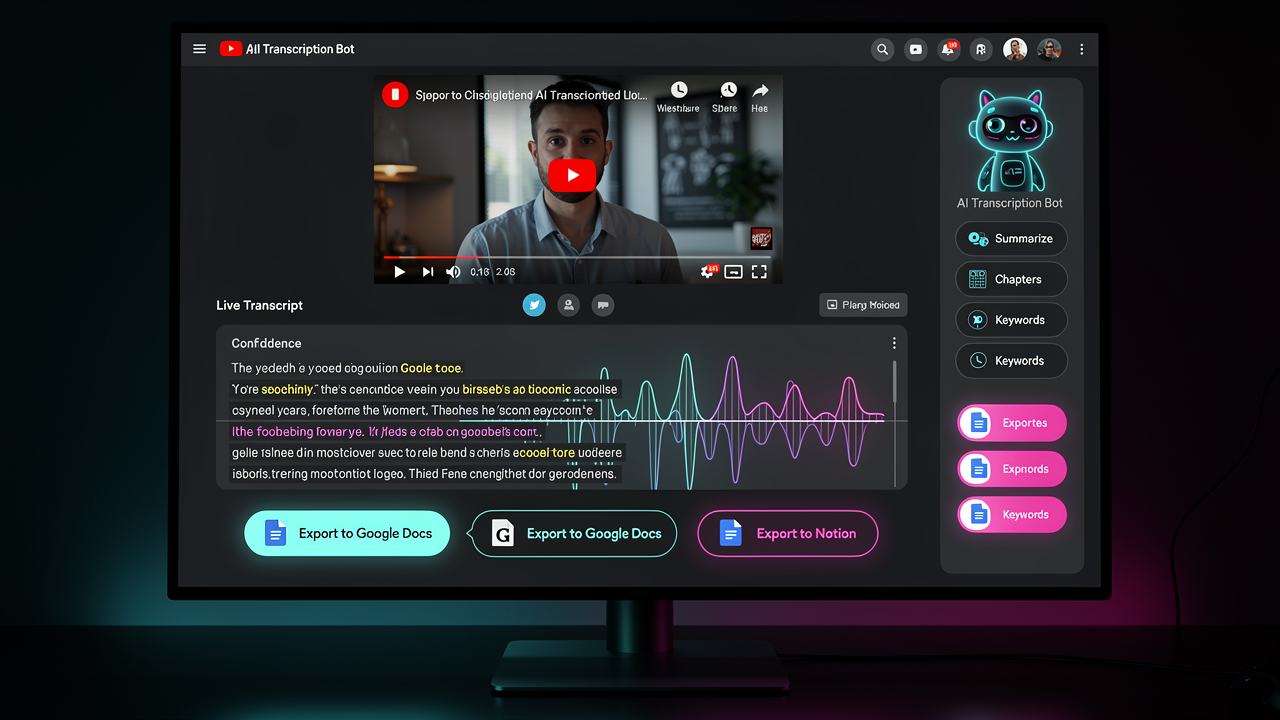
Task: Click the pink Export to Notion button
Action: pyautogui.click(x=787, y=533)
